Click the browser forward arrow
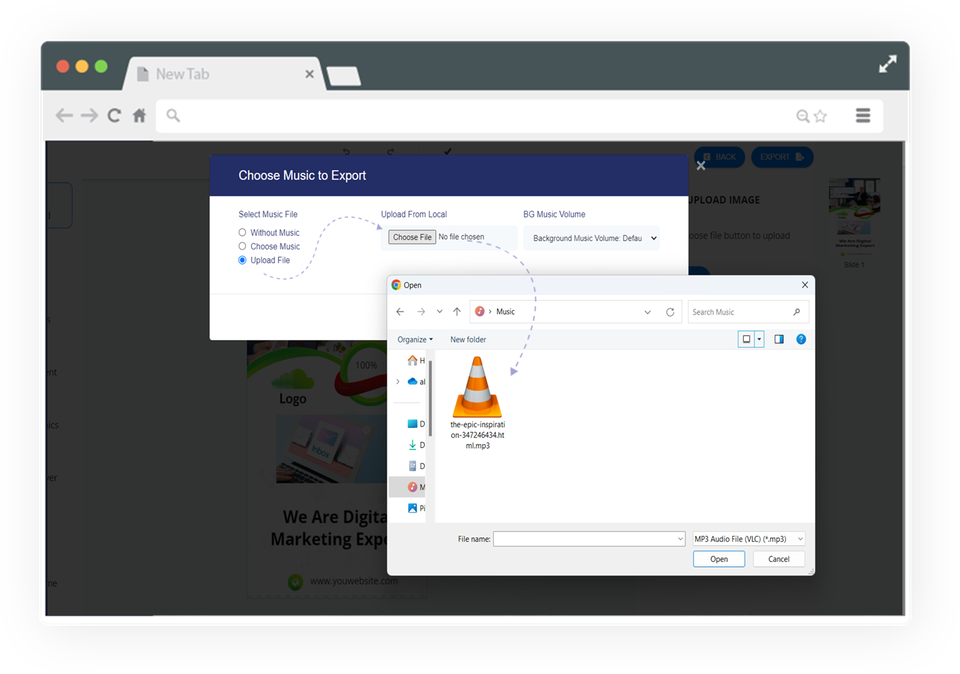Viewport: 960px width, 674px height. coord(89,115)
